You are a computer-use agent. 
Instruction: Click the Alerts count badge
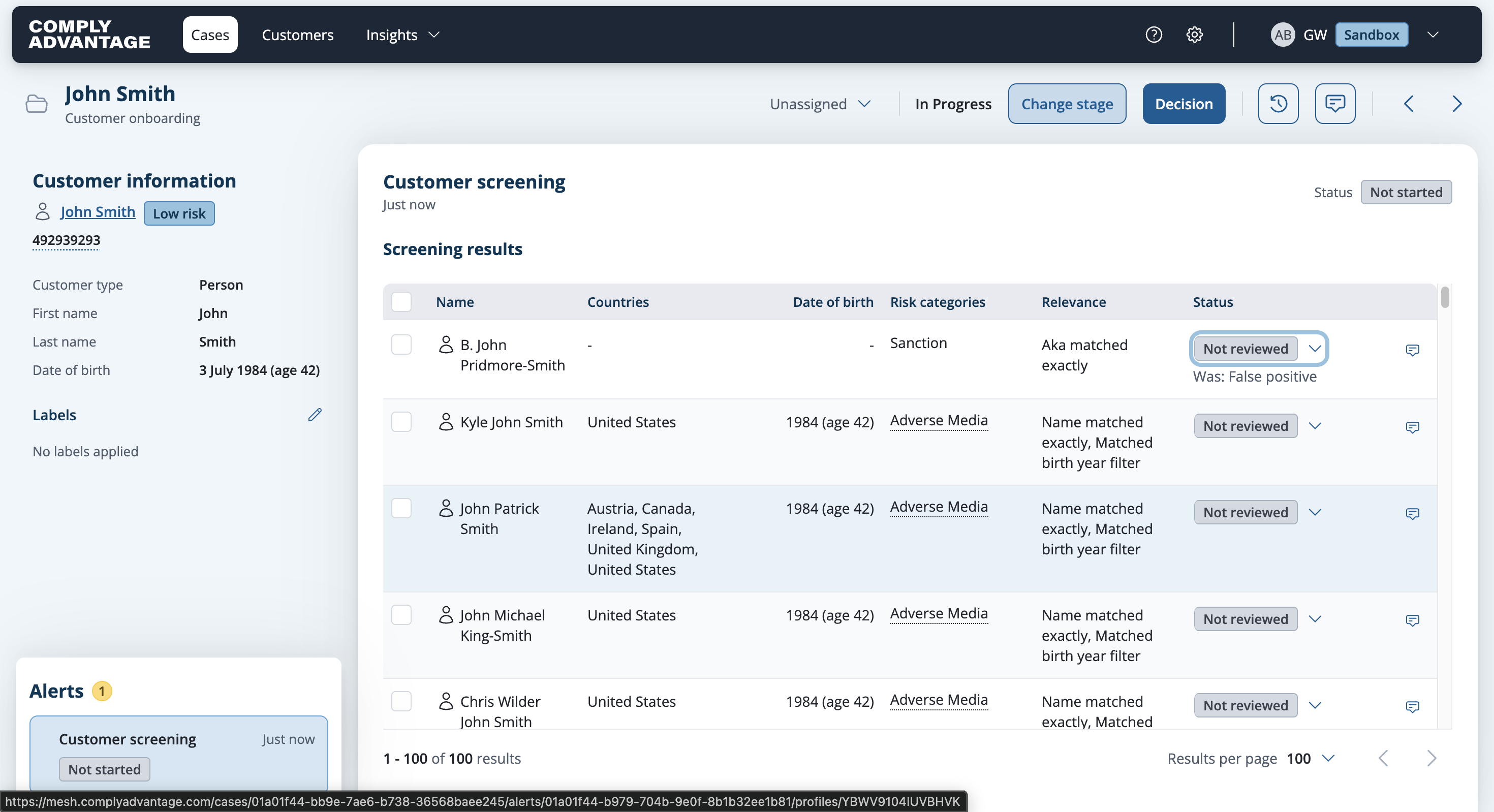[102, 691]
